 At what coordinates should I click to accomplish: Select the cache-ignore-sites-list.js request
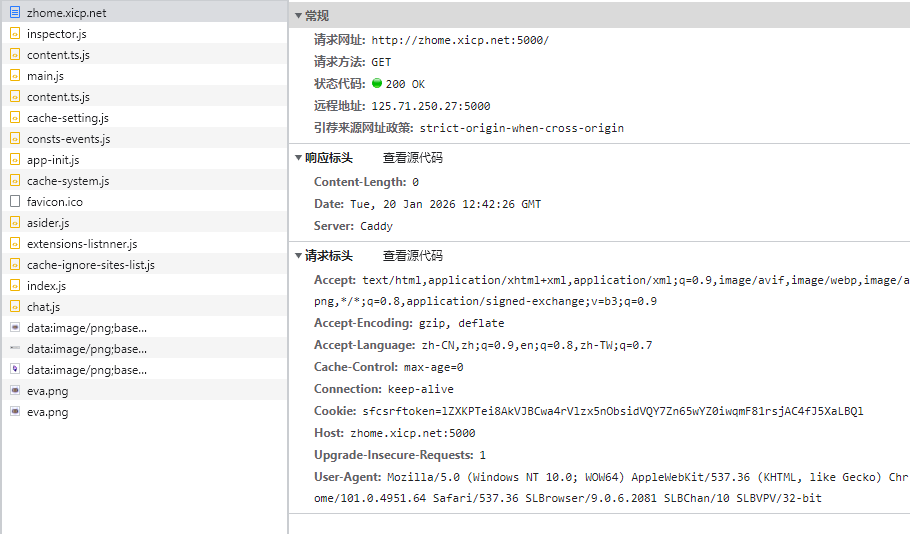pyautogui.click(x=90, y=265)
